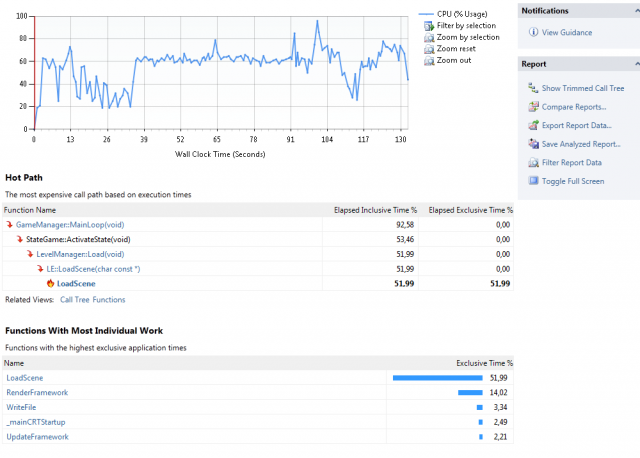Click the Filter Report Data icon
This screenshot has height=458, width=640.
click(x=532, y=163)
